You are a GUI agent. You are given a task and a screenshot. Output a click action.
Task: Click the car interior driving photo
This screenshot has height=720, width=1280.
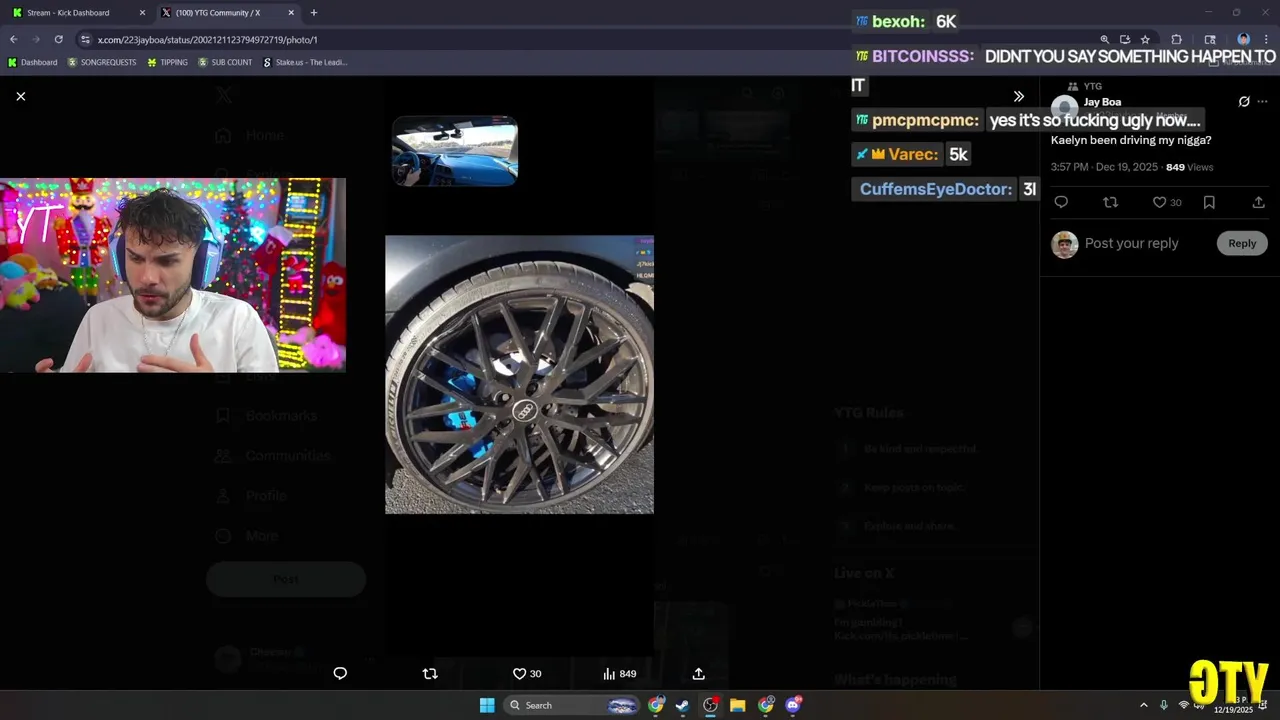click(x=455, y=151)
